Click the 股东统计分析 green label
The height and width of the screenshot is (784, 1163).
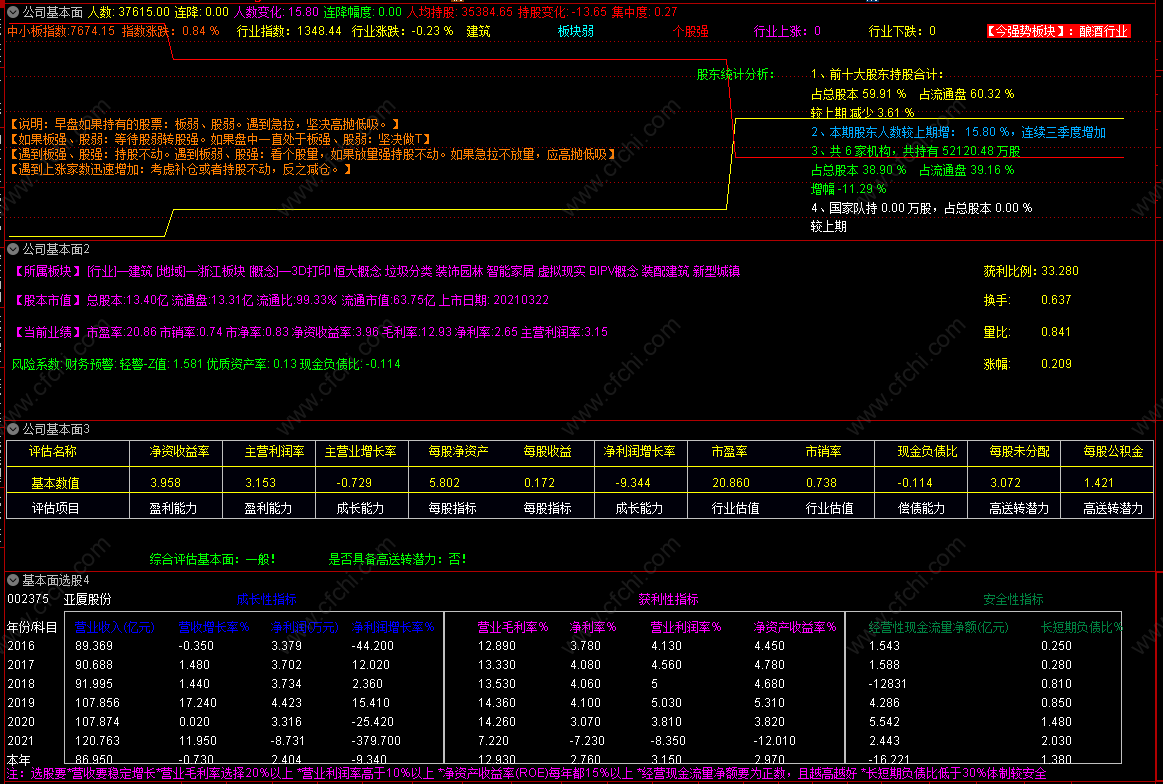(x=735, y=74)
